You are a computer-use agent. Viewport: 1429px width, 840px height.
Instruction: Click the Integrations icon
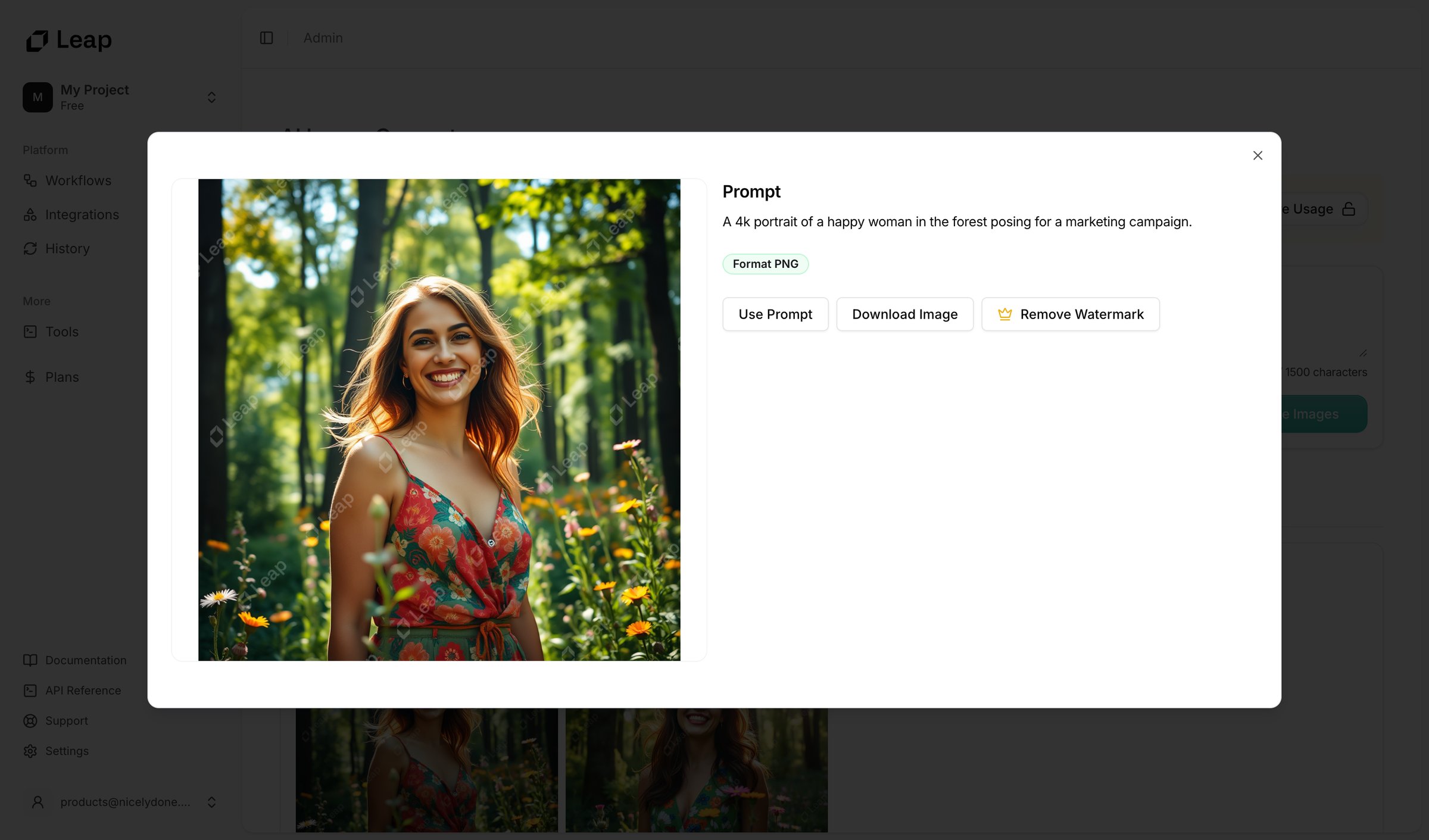(30, 214)
